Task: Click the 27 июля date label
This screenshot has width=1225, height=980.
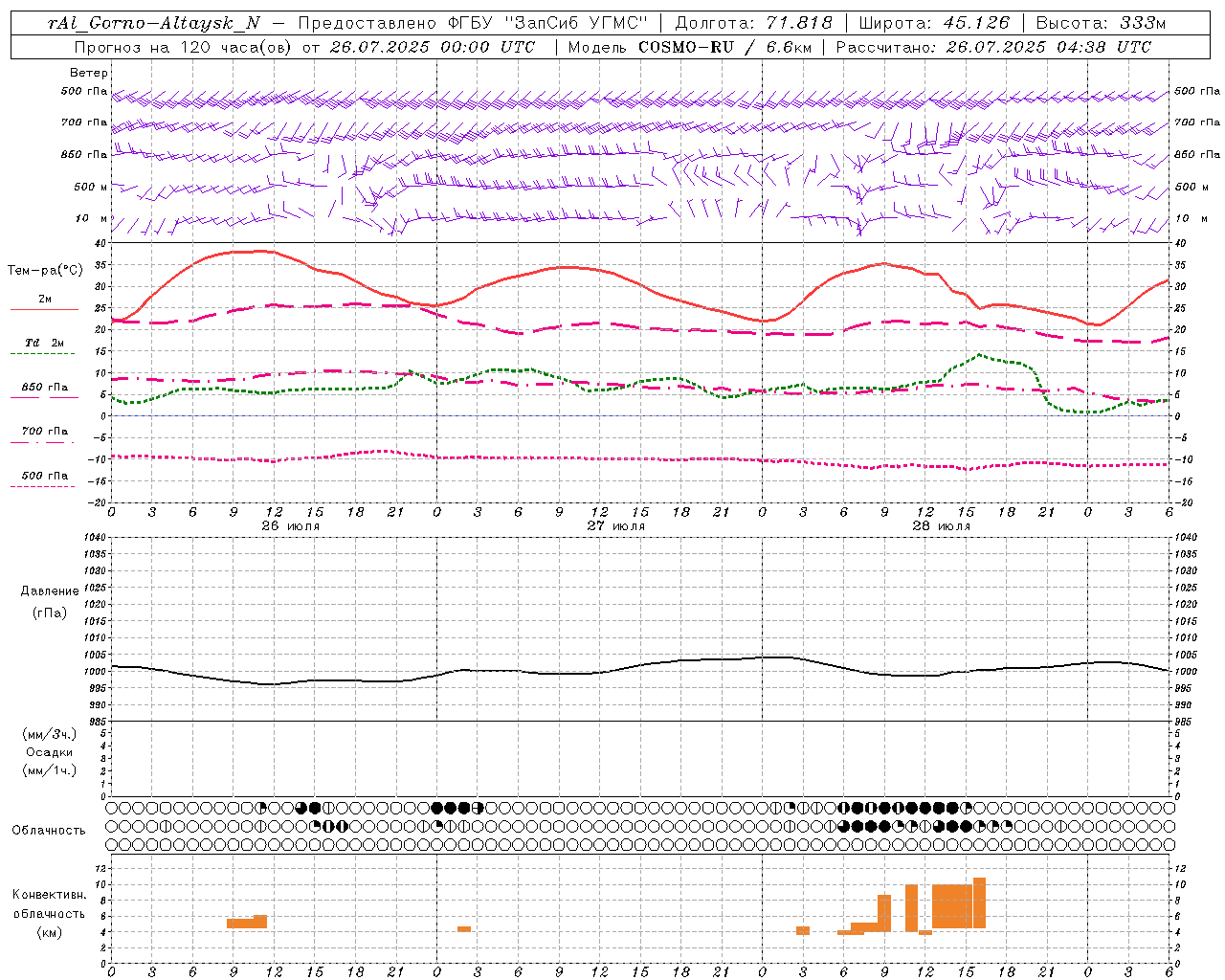Action: (x=616, y=526)
